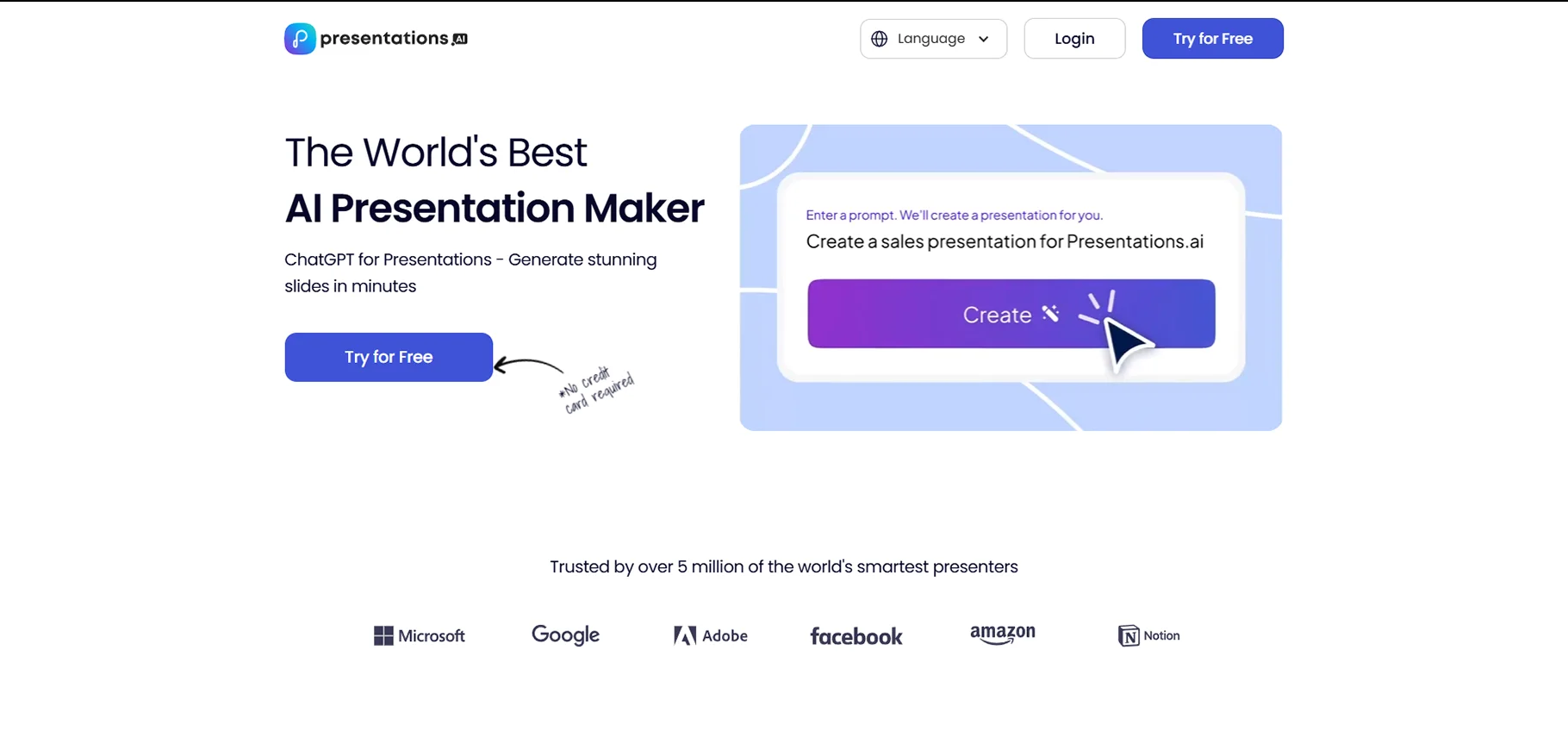Click the Google logo

565,635
